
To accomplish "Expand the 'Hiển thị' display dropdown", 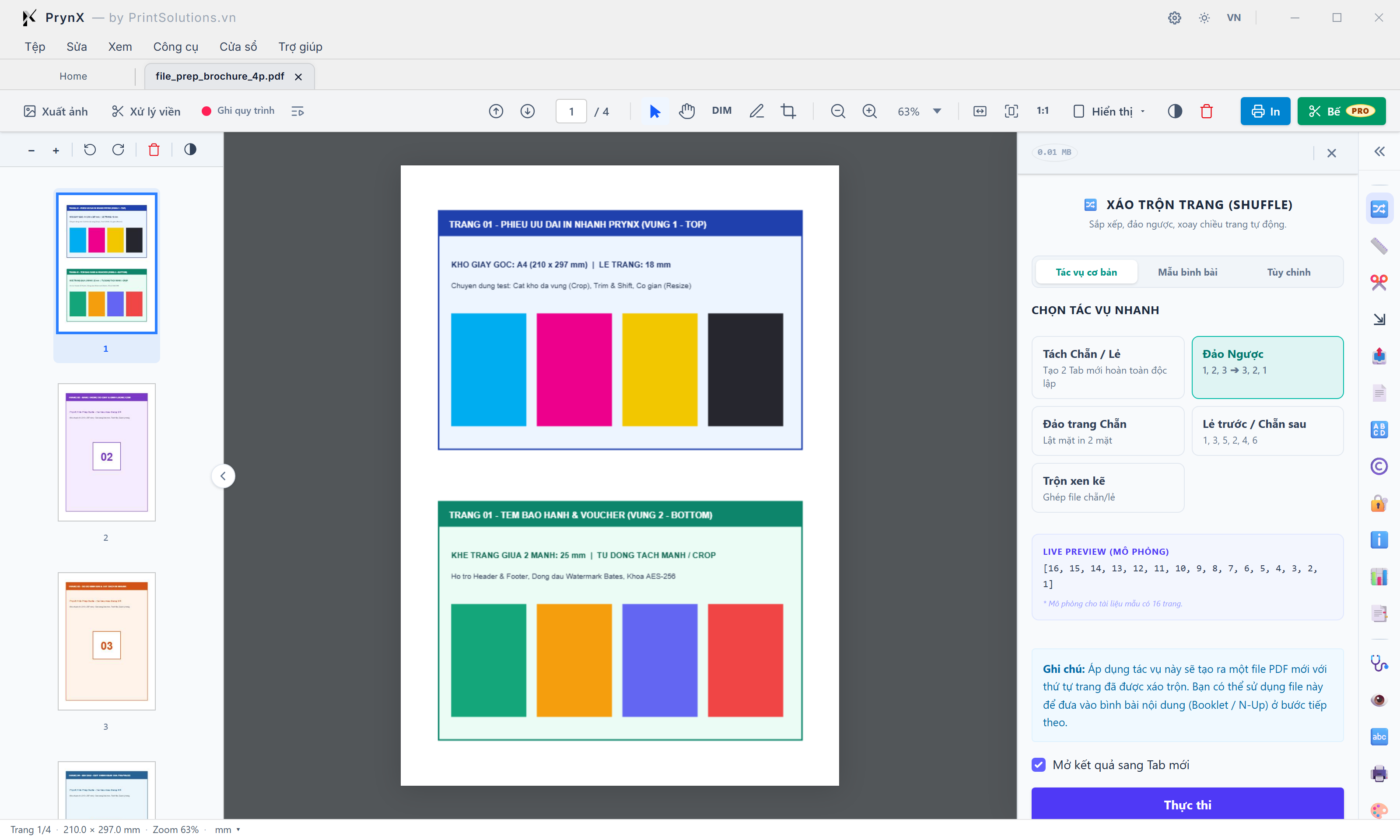I will click(x=1109, y=111).
